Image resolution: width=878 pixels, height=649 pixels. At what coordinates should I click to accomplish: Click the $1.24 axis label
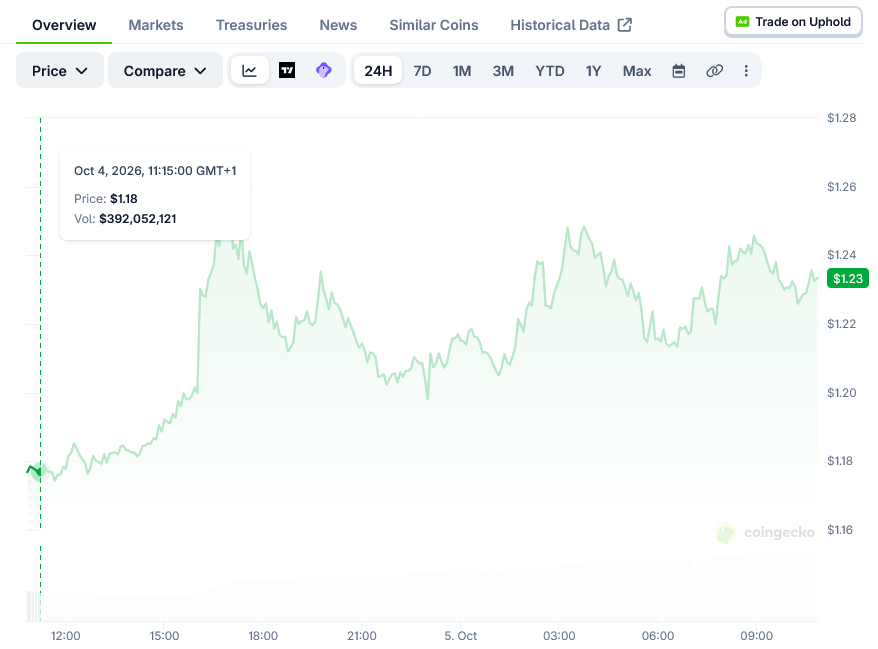coord(842,255)
